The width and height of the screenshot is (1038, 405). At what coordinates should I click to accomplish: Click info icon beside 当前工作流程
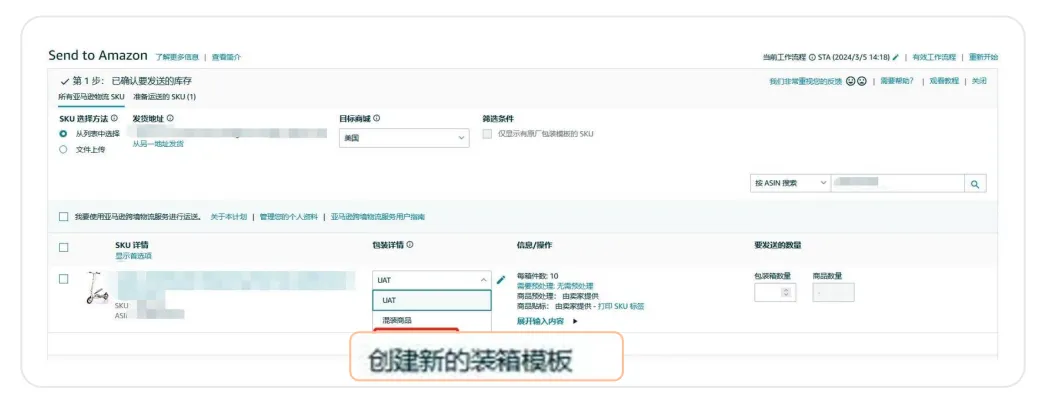click(x=812, y=58)
